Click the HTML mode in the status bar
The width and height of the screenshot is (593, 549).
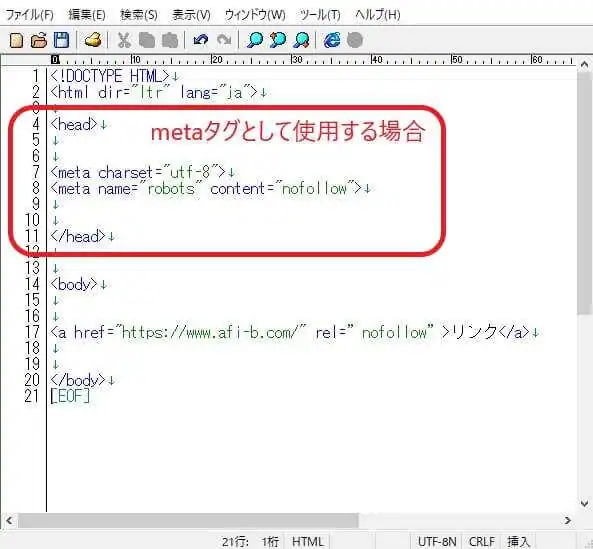pos(307,541)
